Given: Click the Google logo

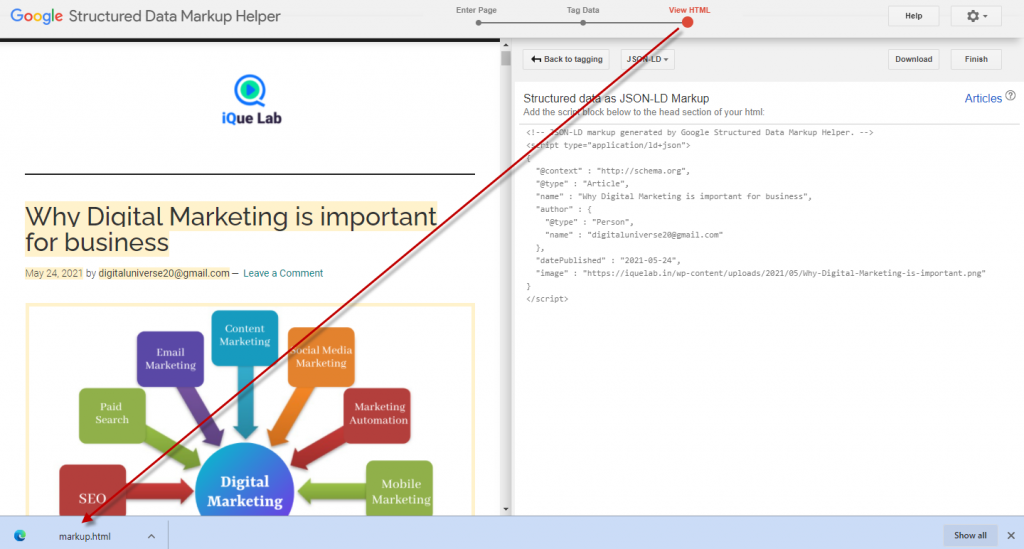Looking at the screenshot, I should point(37,16).
